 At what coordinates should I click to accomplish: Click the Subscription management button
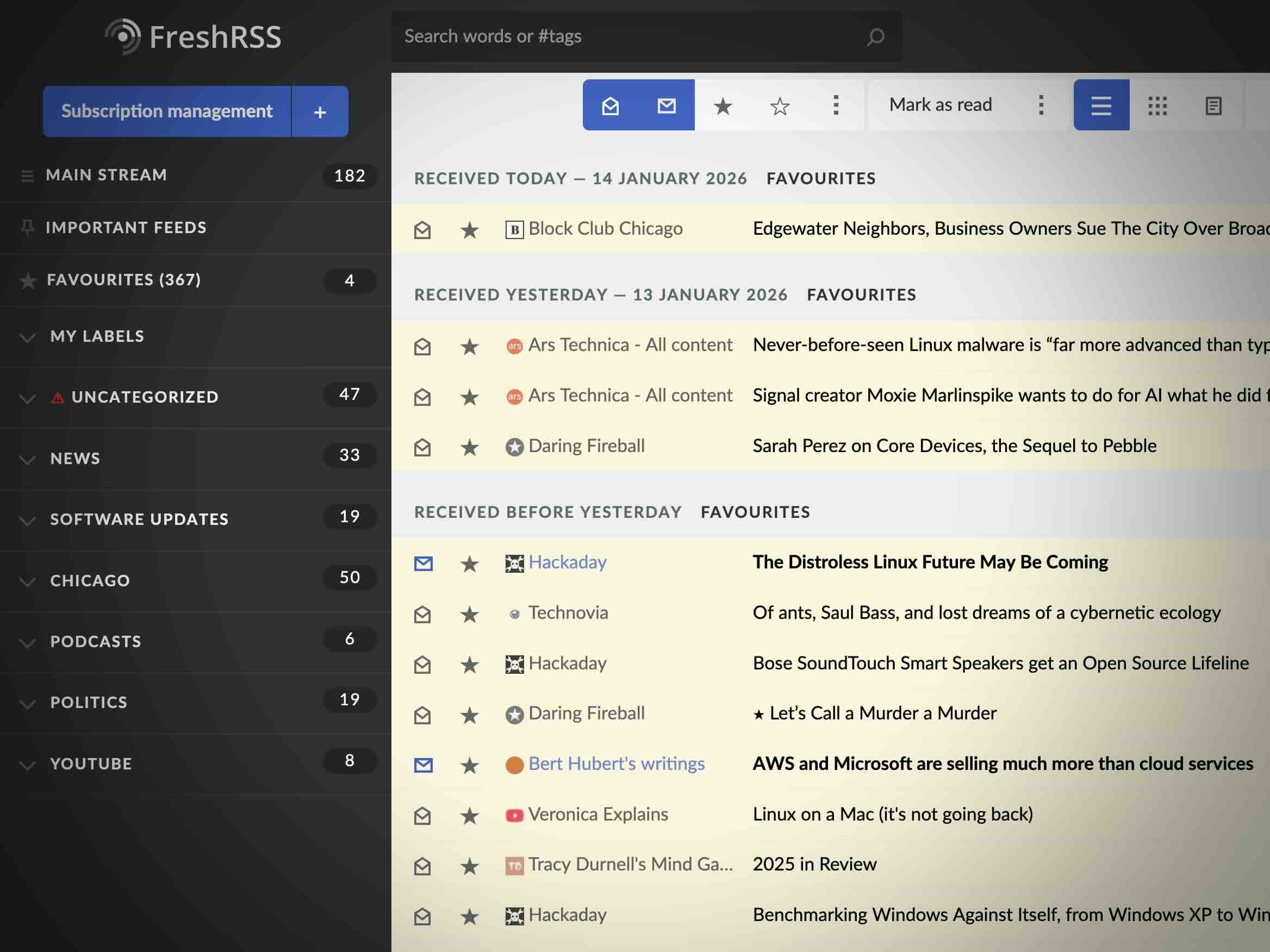[167, 111]
